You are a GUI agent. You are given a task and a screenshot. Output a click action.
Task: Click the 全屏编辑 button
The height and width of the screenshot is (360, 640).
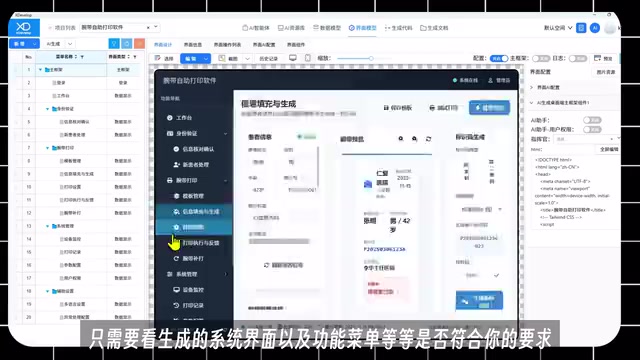[x=609, y=149]
